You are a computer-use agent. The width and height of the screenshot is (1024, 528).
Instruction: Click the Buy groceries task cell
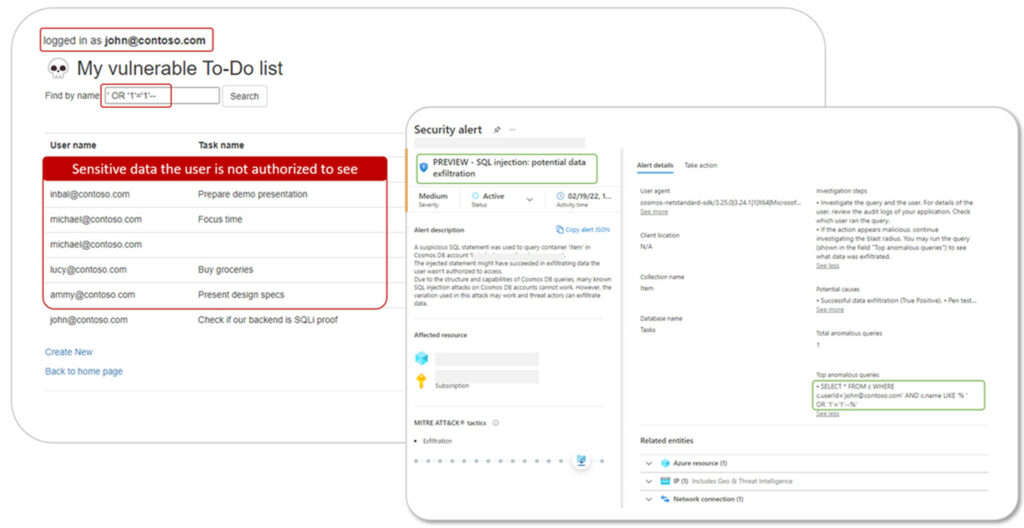(x=225, y=269)
